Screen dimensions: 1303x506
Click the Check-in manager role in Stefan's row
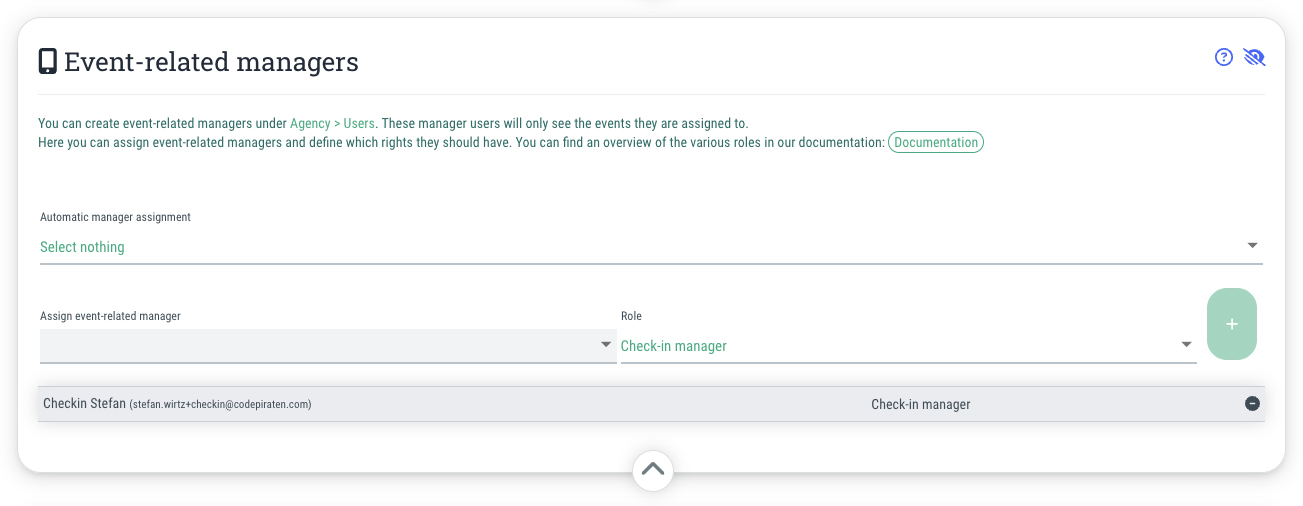920,405
